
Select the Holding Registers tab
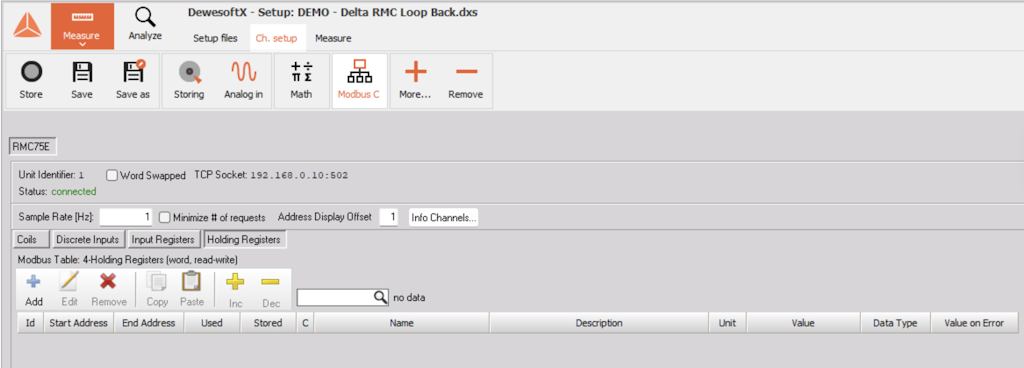tap(244, 239)
